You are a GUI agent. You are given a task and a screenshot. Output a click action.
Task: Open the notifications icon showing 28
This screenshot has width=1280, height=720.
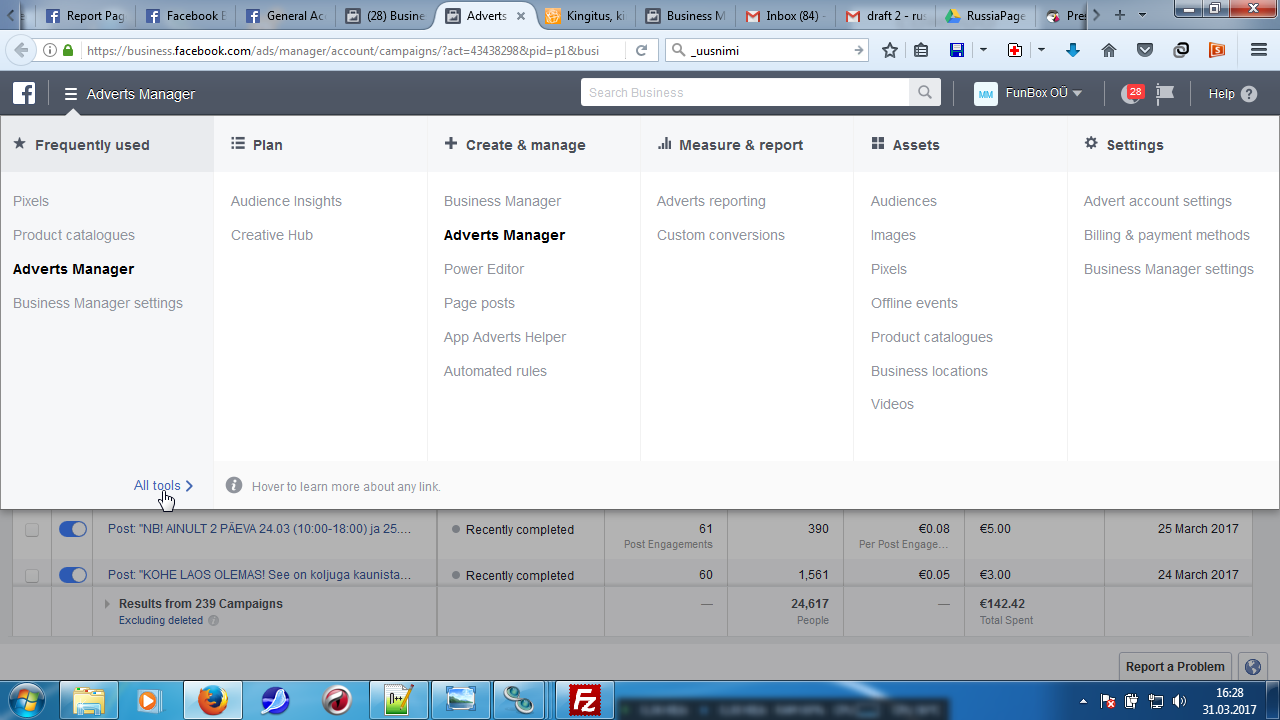(x=1132, y=93)
